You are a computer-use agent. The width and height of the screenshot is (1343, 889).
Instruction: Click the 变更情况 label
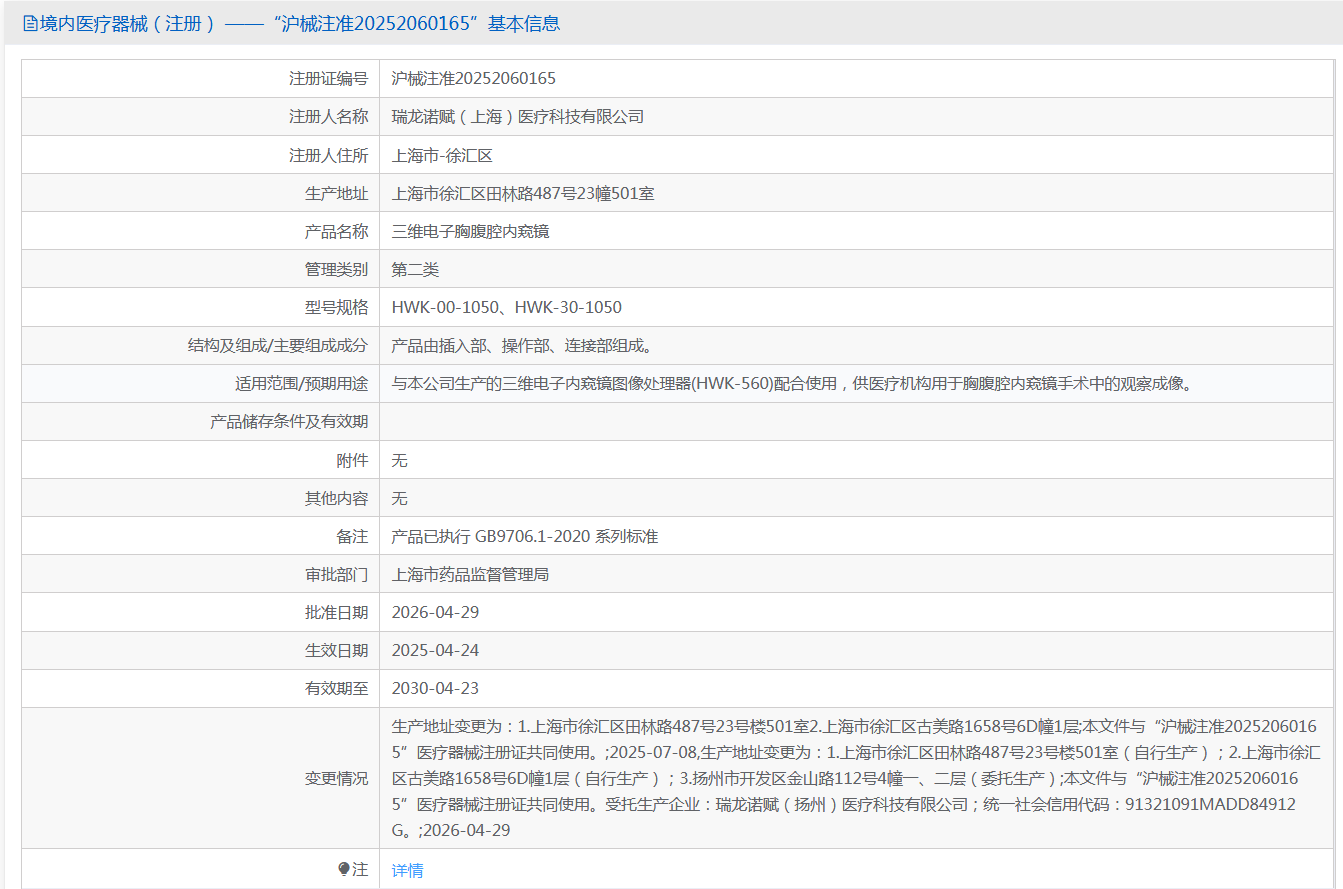click(337, 778)
